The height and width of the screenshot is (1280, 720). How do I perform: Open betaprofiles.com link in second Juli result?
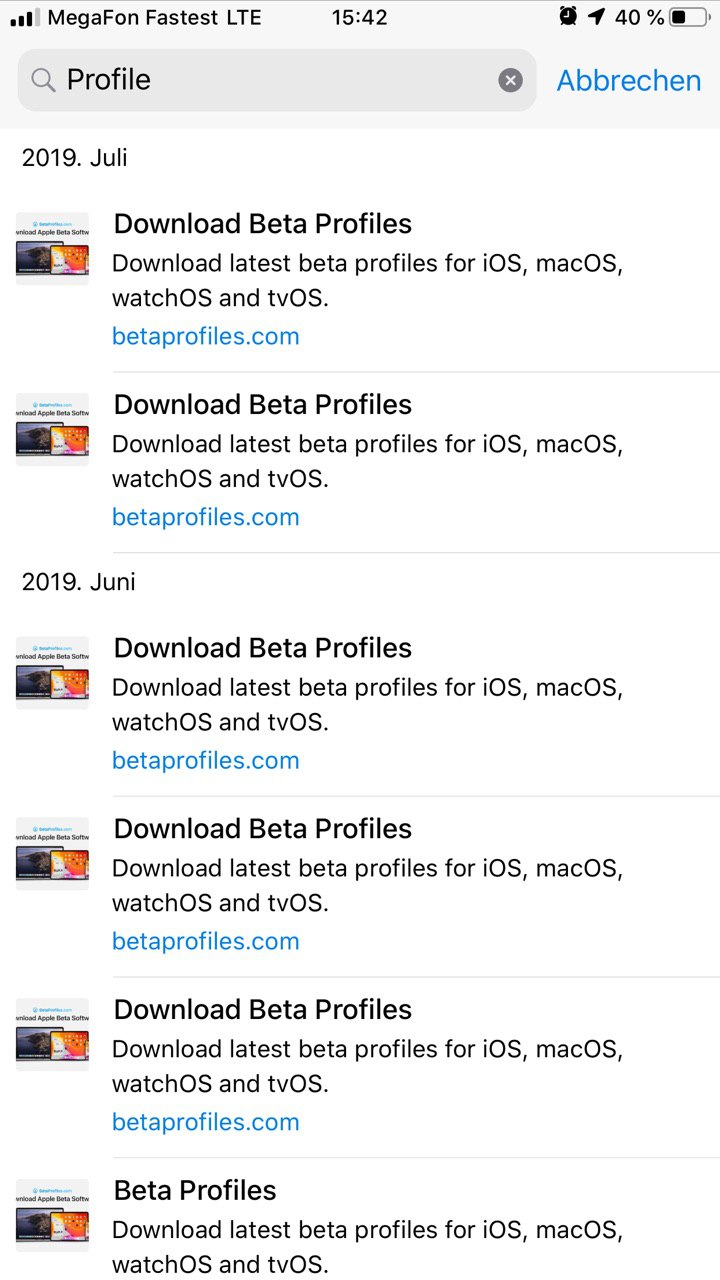coord(206,517)
